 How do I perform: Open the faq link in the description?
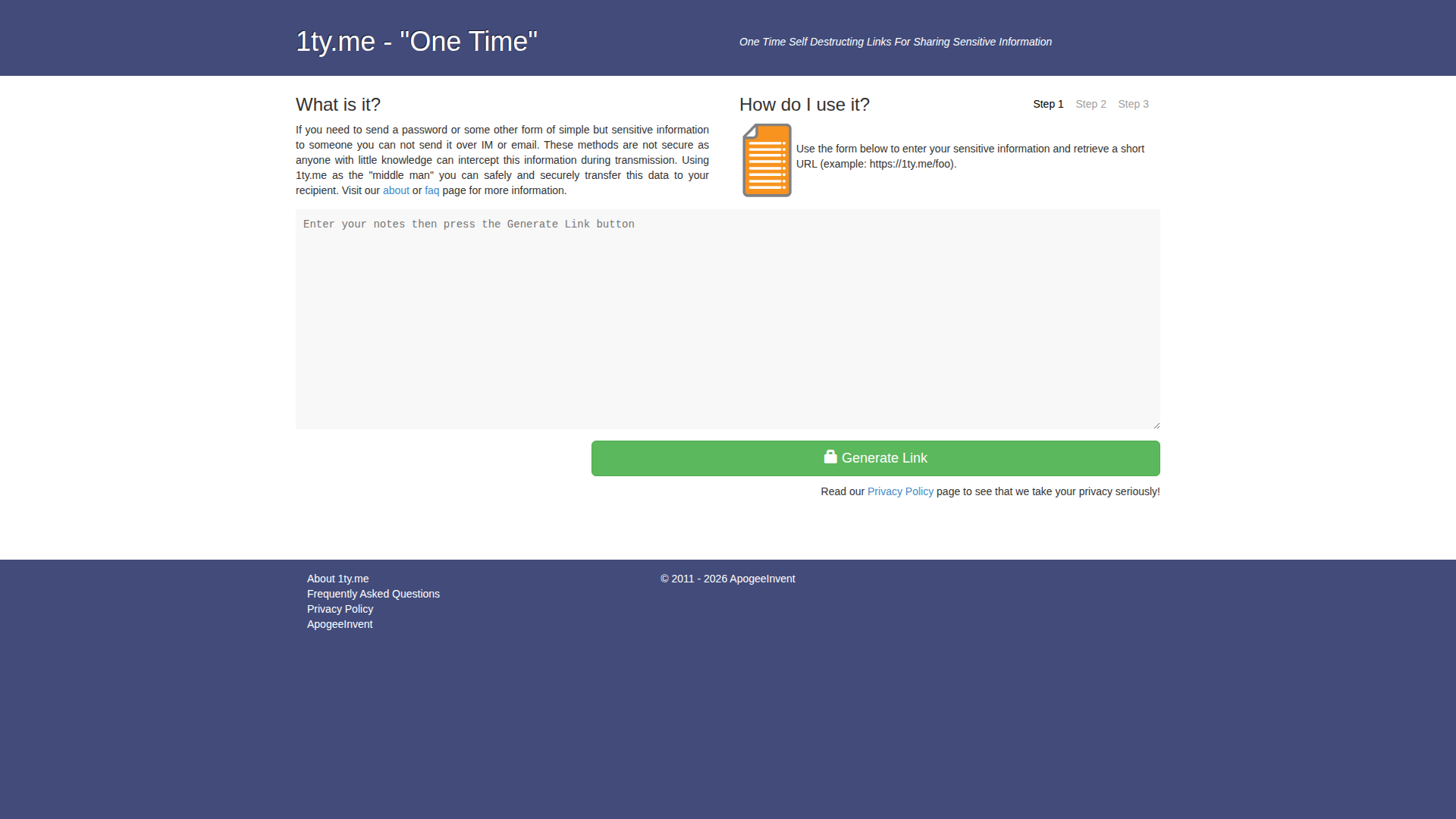coord(432,190)
